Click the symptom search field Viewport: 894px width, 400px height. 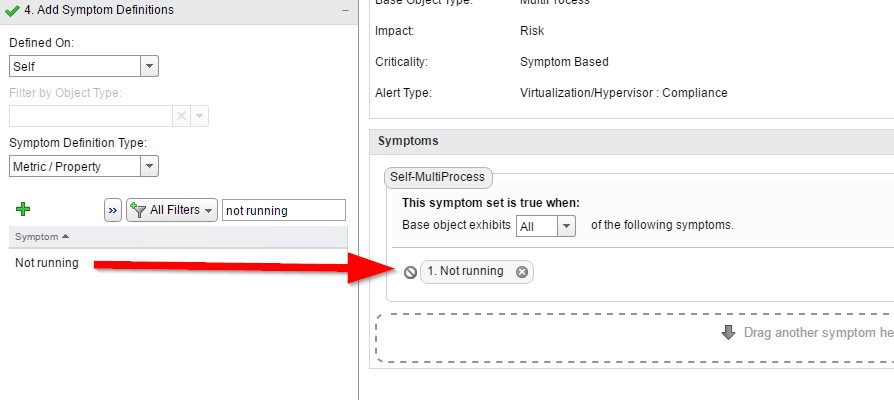(x=283, y=210)
